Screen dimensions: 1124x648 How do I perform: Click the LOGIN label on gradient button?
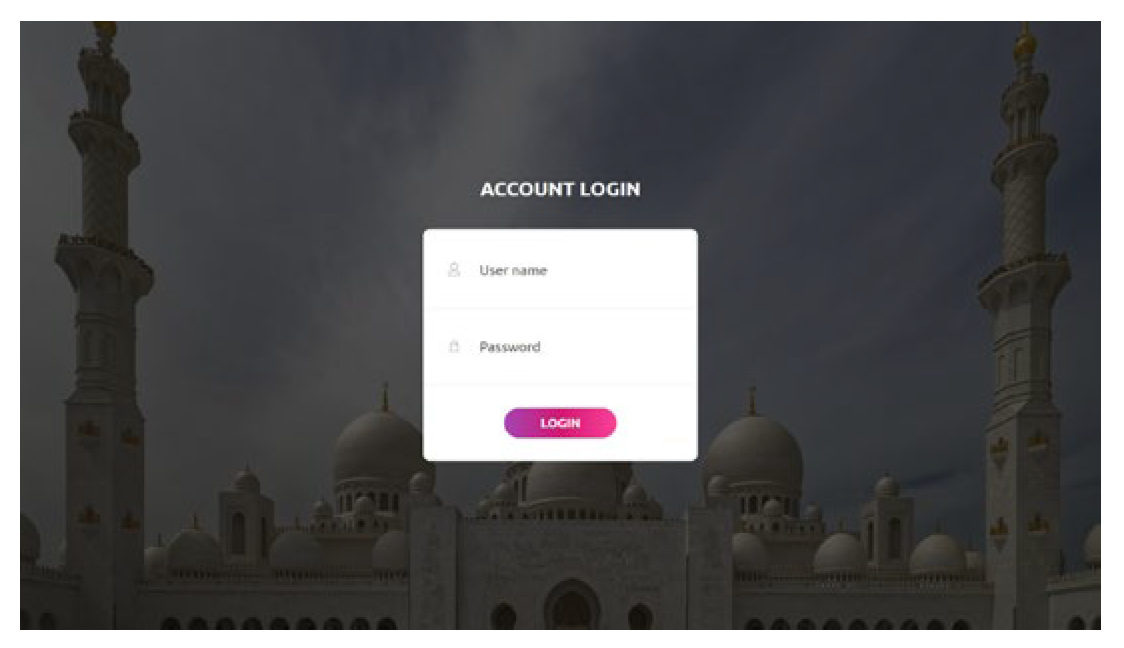(x=560, y=423)
